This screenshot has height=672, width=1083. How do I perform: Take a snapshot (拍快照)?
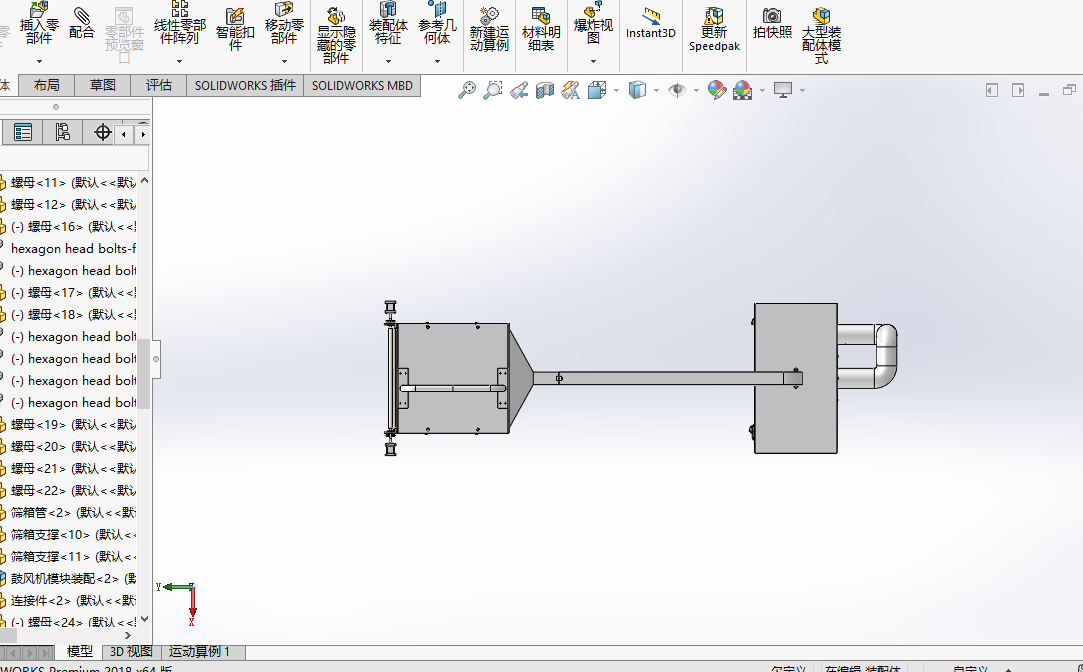point(772,24)
